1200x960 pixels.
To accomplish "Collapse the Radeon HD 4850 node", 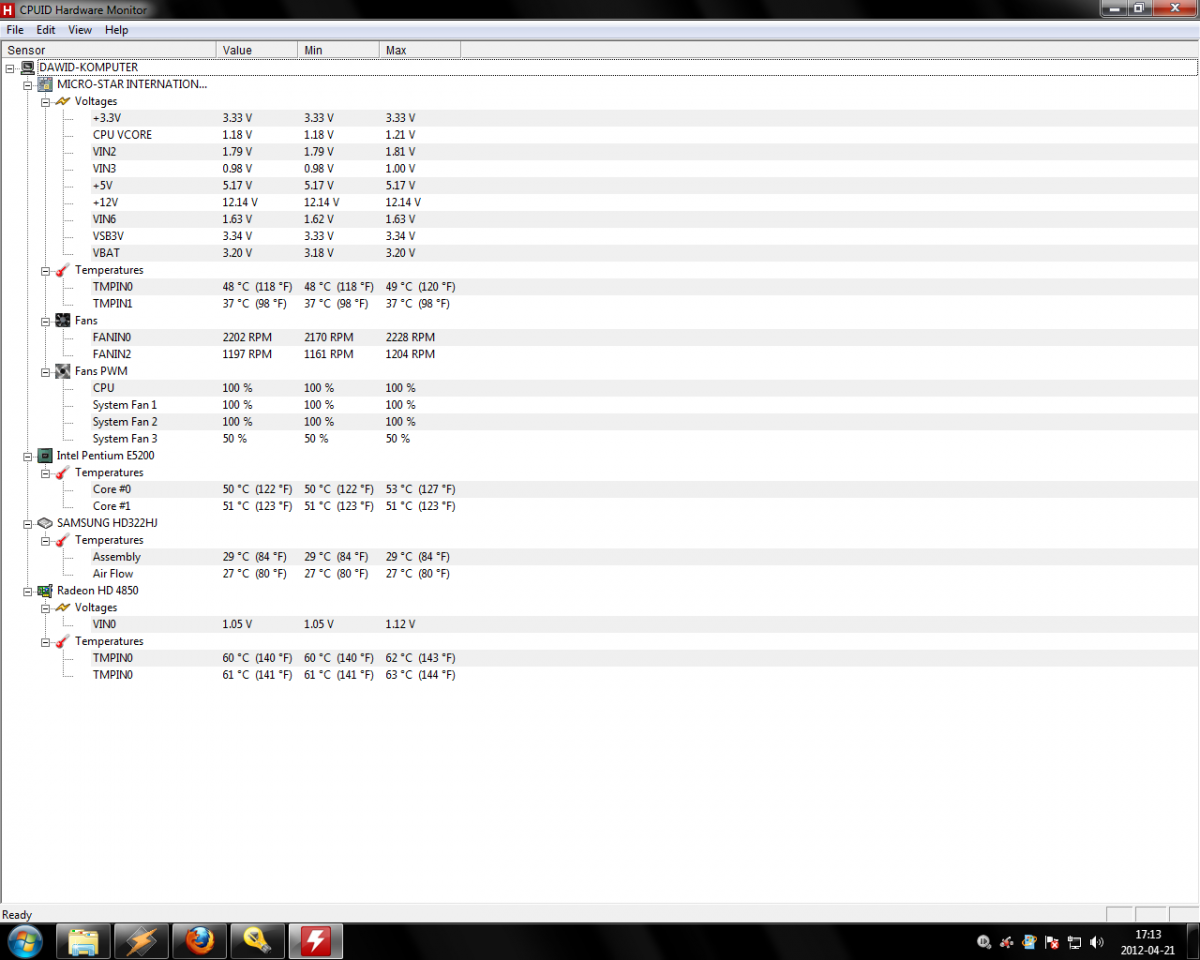I will tap(27, 590).
